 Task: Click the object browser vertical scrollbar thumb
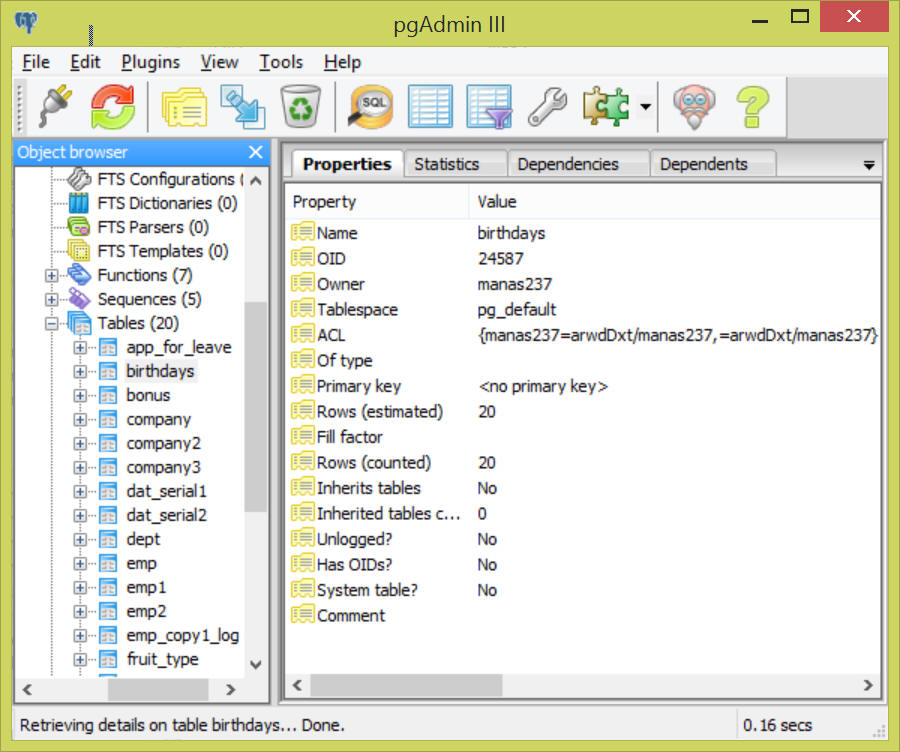pos(255,406)
